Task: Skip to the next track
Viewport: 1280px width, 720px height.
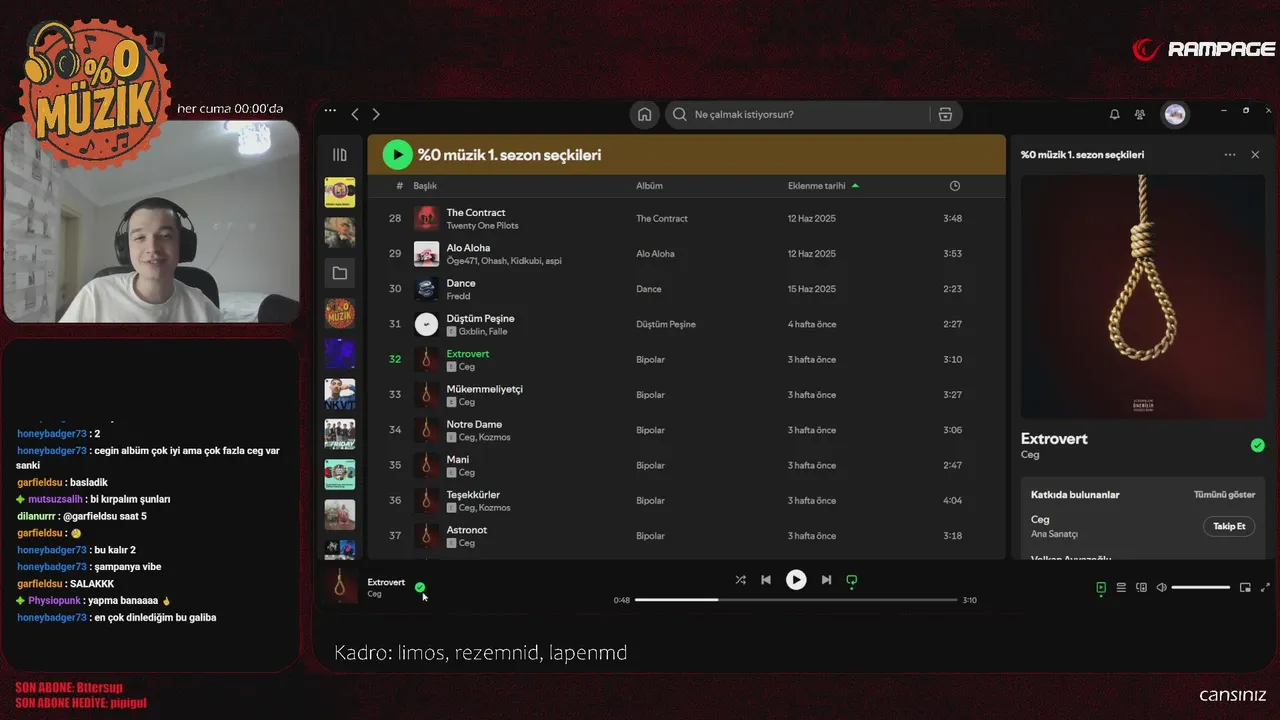Action: click(826, 580)
